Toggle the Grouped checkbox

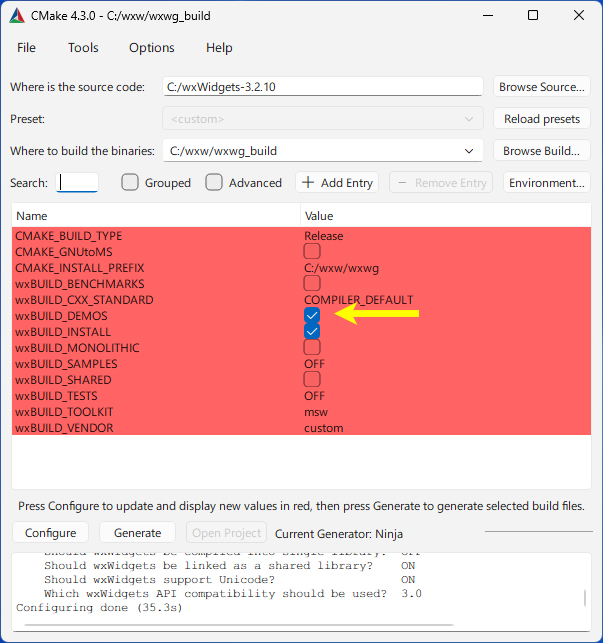[130, 182]
